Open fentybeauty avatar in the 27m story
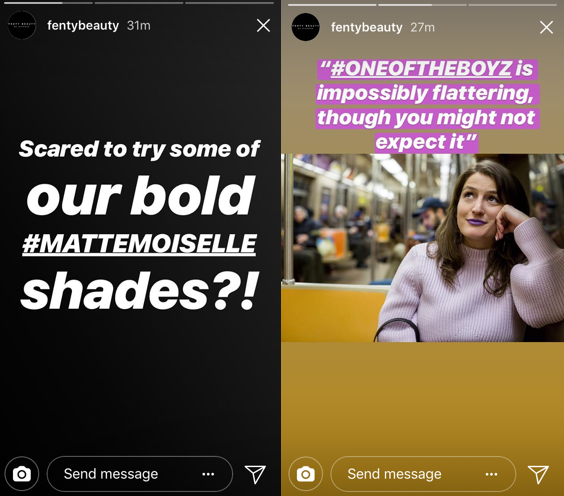The height and width of the screenshot is (496, 564). tap(306, 27)
